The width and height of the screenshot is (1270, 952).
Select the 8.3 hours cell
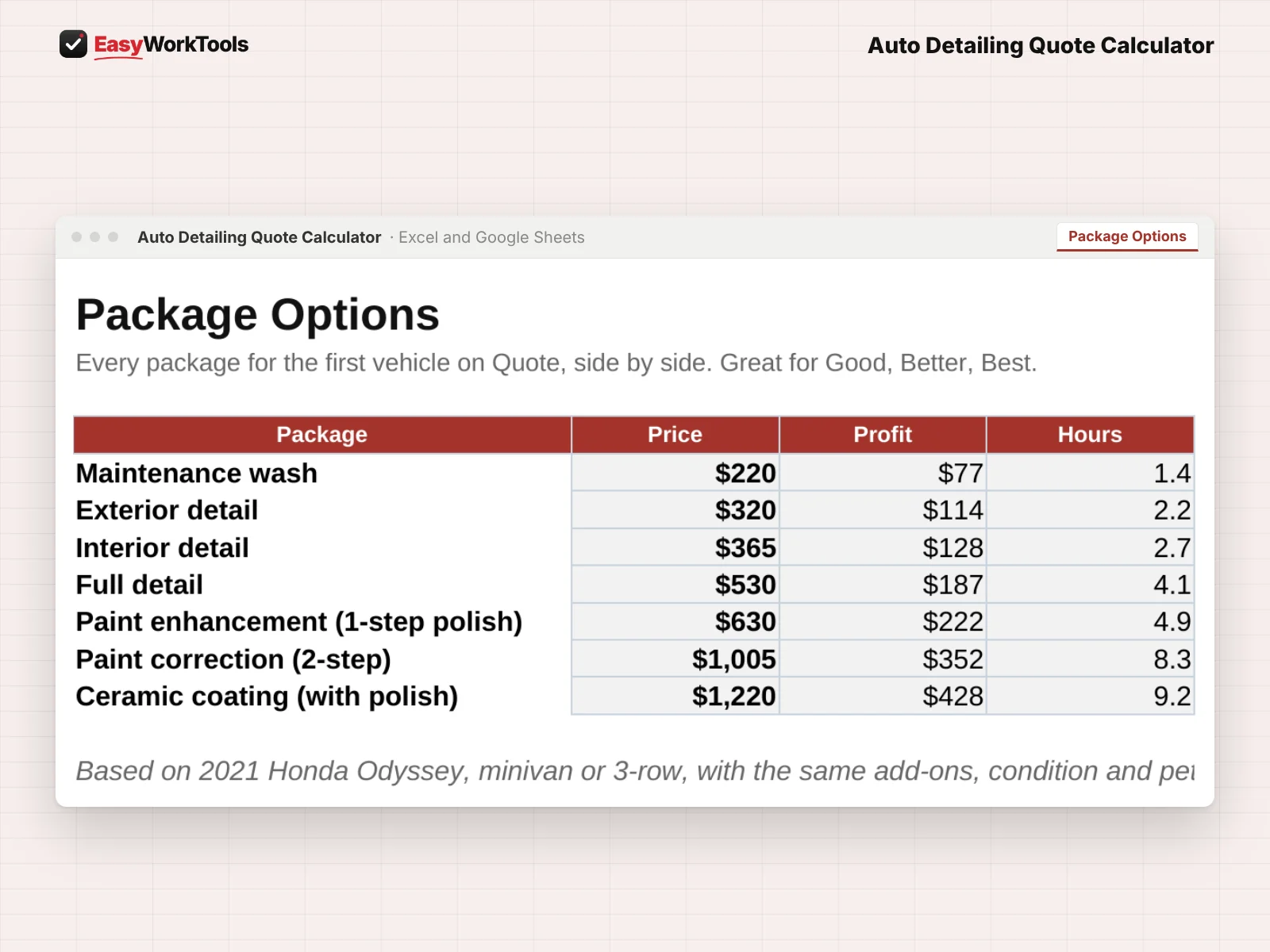pyautogui.click(x=1091, y=659)
